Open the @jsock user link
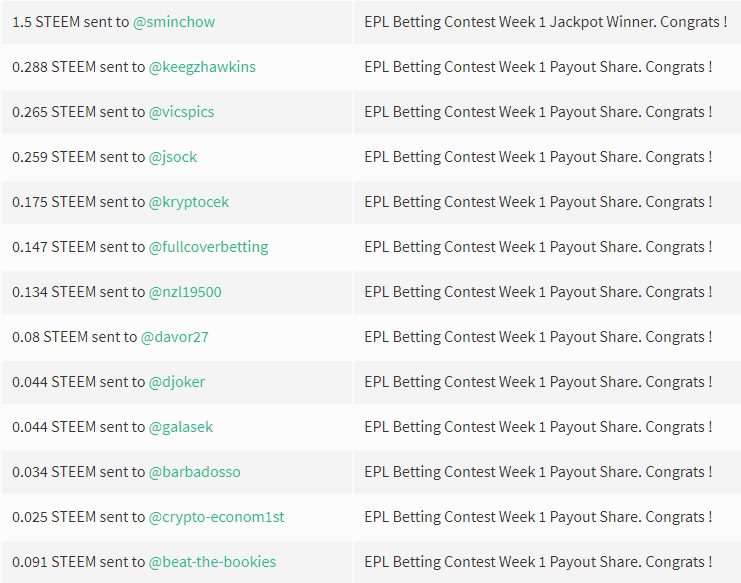741x583 pixels. pos(173,156)
